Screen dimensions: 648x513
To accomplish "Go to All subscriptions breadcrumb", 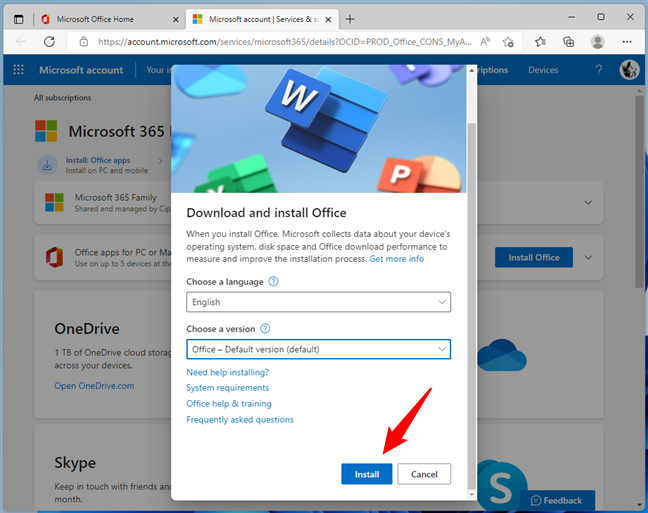I will (62, 98).
